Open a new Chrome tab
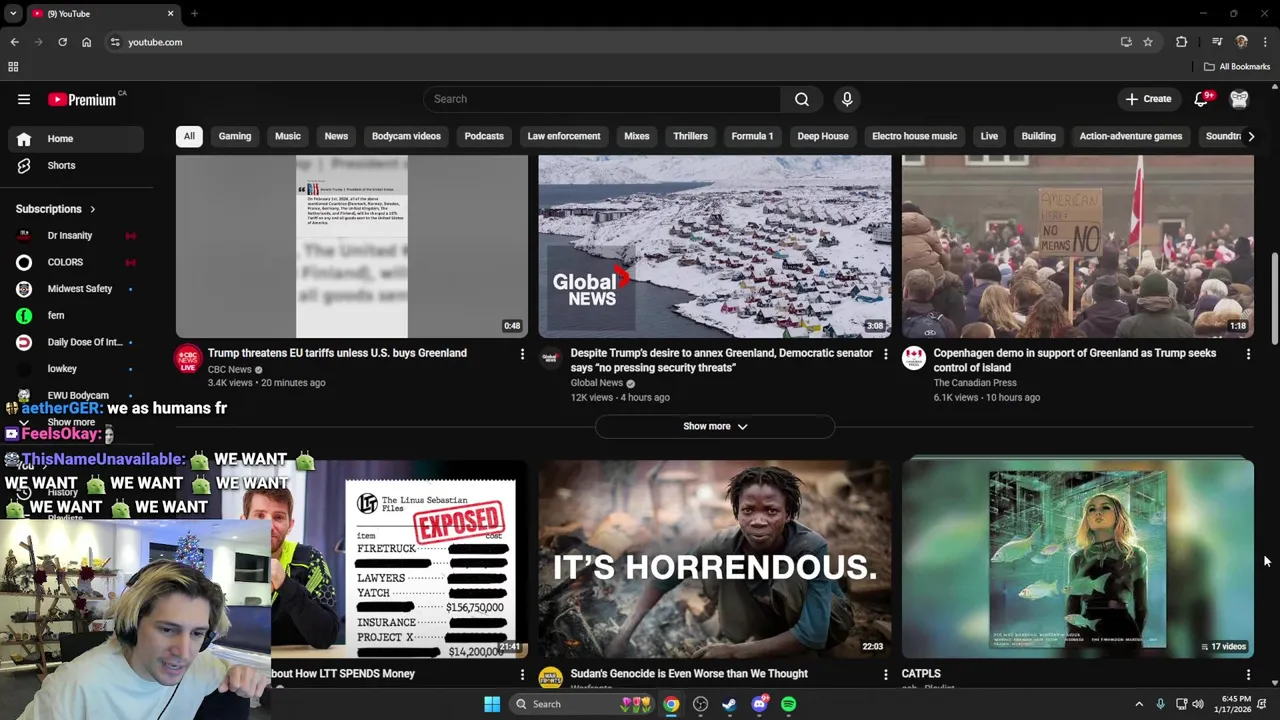This screenshot has height=720, width=1280. pyautogui.click(x=194, y=14)
